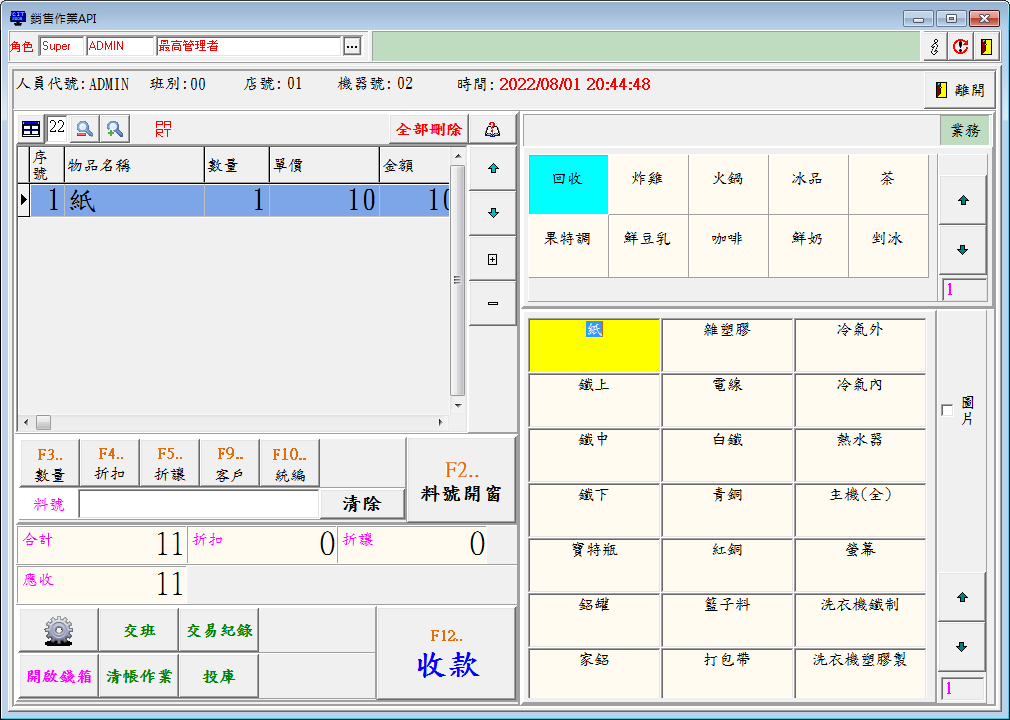This screenshot has height=720, width=1010.
Task: Move order list selection up with arrow
Action: [x=492, y=169]
